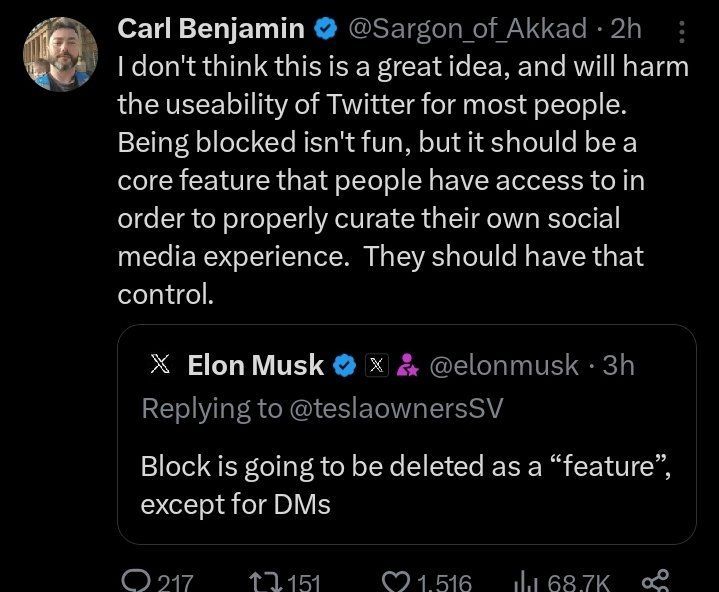The height and width of the screenshot is (592, 719).
Task: Click Carl Benjamin's blue verified badge
Action: click(x=324, y=29)
